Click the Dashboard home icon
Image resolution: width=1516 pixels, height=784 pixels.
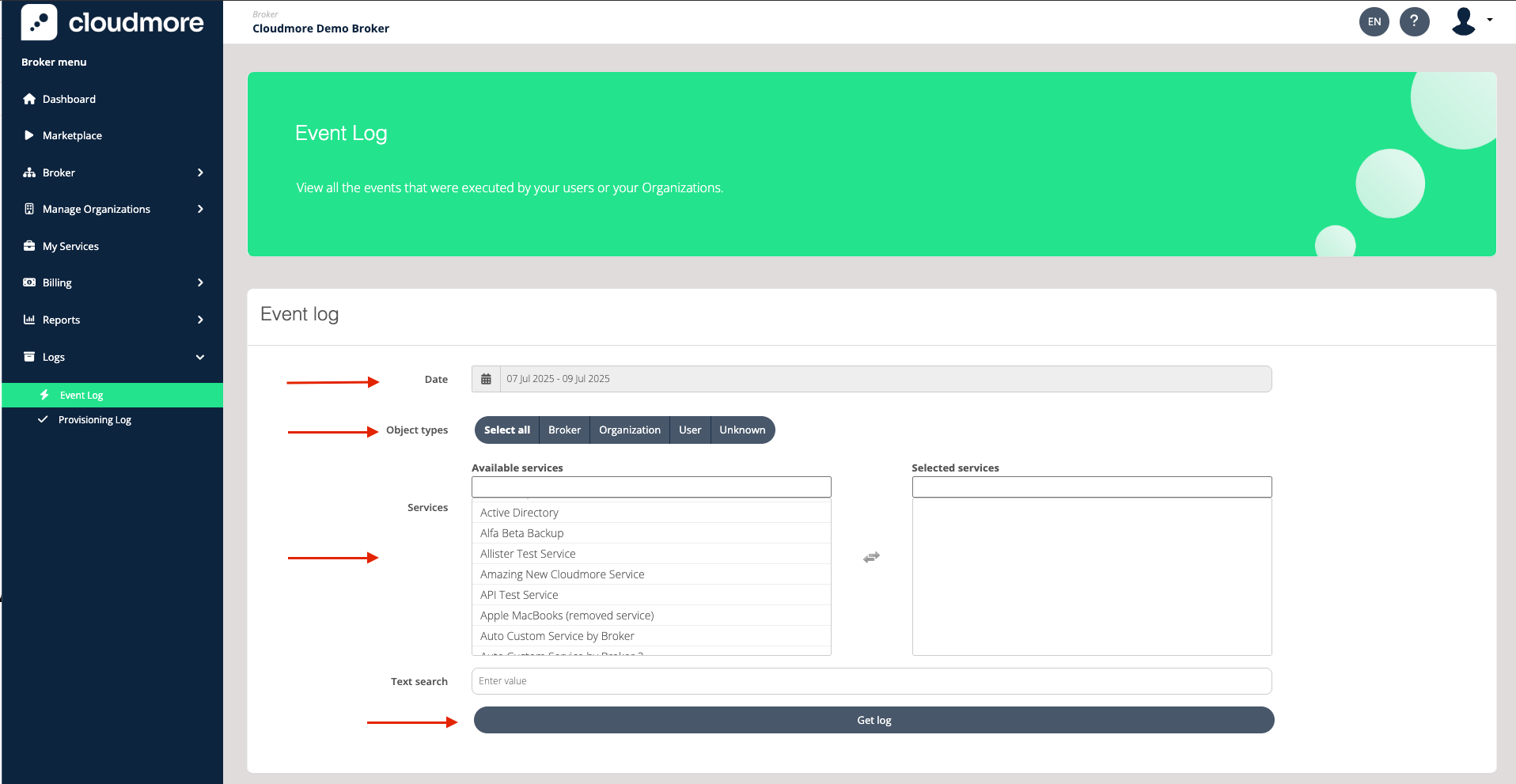(x=29, y=99)
